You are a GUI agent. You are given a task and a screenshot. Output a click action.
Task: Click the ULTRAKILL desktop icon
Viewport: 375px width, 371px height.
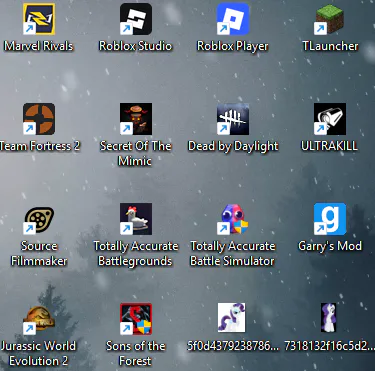click(x=330, y=119)
